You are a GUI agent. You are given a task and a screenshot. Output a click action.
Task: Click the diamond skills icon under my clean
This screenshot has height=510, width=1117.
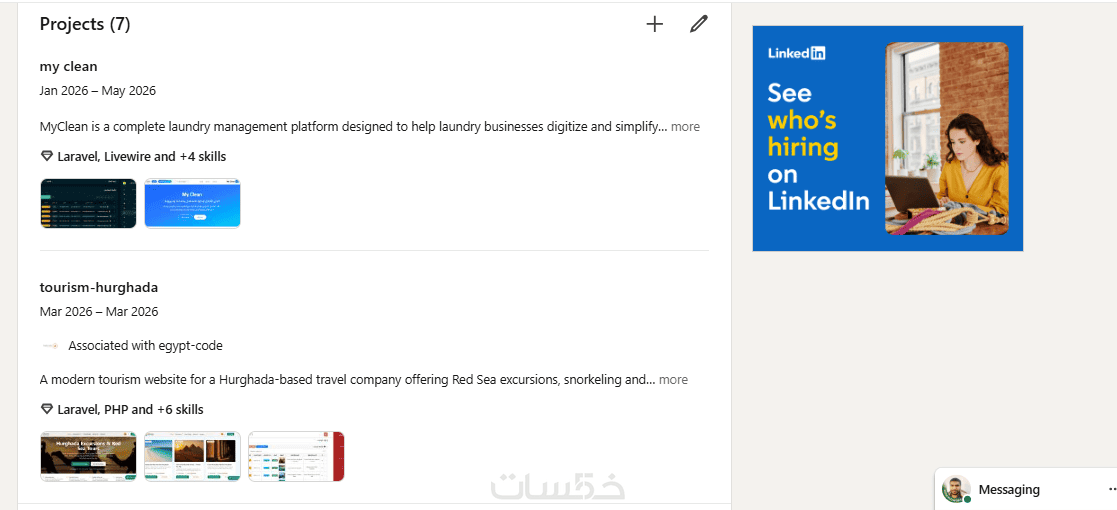(47, 156)
